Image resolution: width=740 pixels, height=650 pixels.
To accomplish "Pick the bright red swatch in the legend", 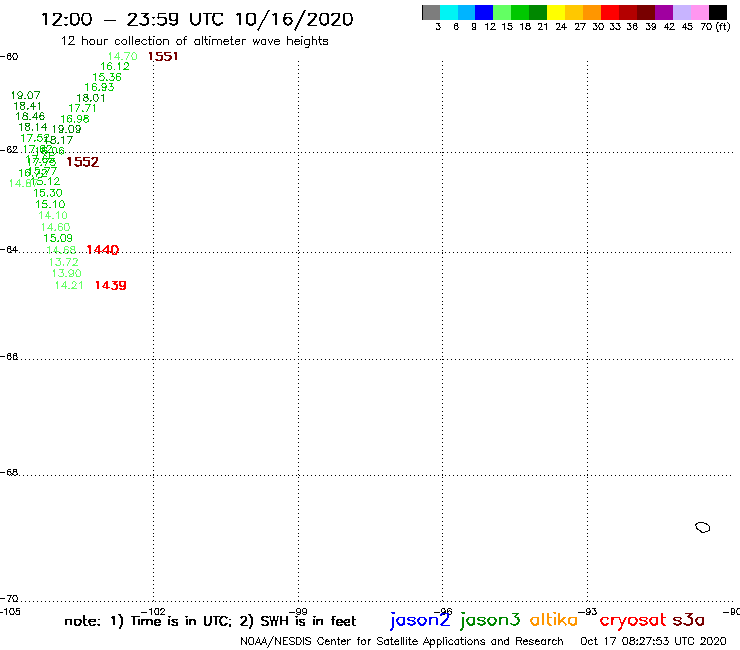I will point(610,12).
